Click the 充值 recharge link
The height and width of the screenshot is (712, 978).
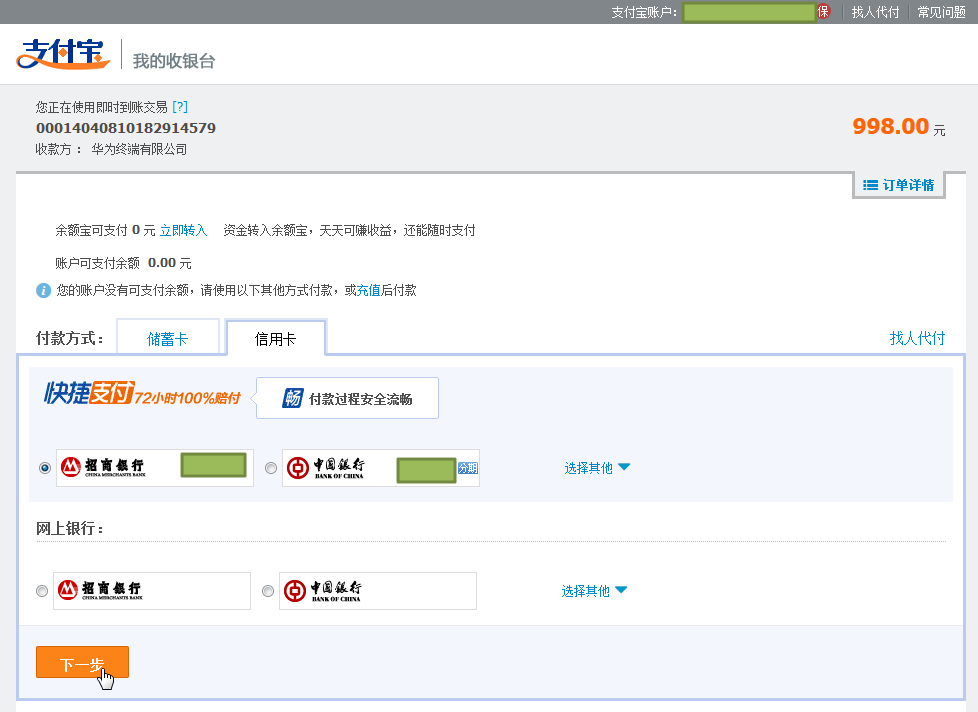point(369,291)
